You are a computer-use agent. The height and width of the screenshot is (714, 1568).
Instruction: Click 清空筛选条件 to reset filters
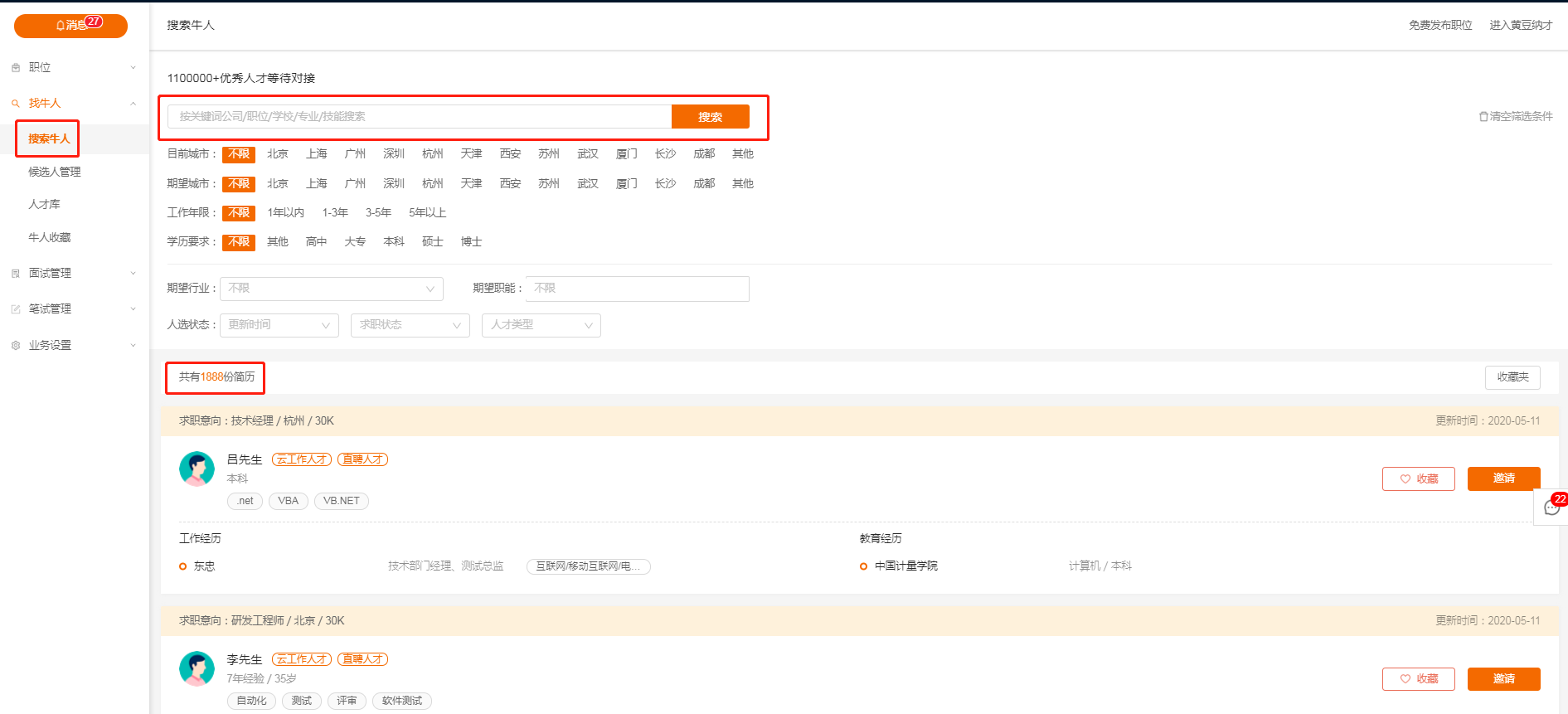coord(1516,116)
